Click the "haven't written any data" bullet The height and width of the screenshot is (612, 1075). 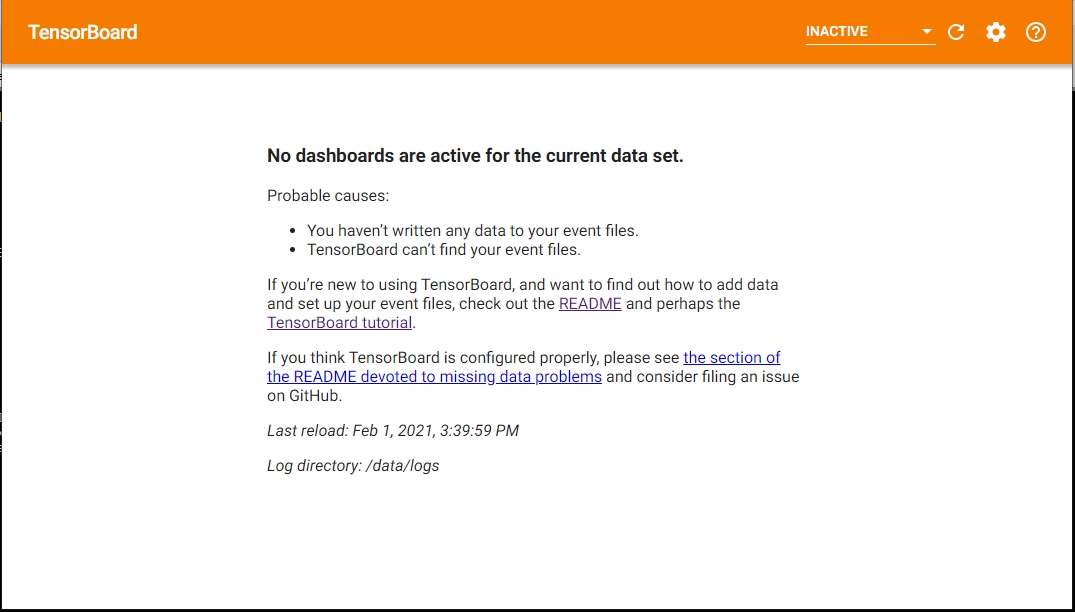[x=472, y=231]
